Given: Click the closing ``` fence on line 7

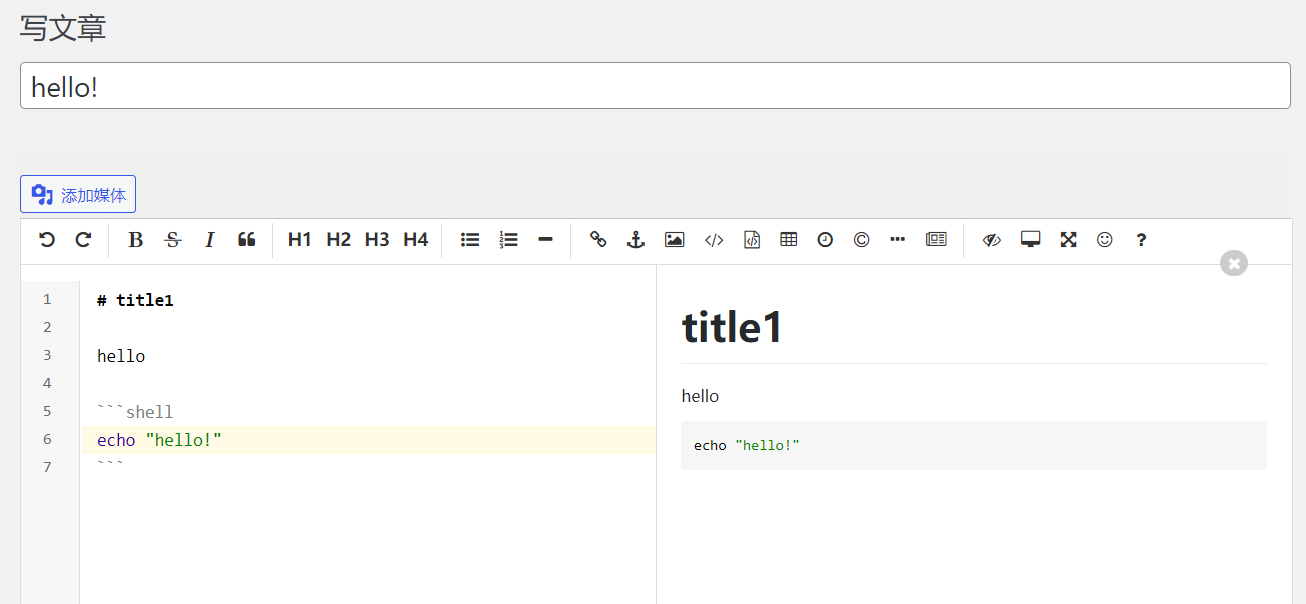Looking at the screenshot, I should click(111, 465).
